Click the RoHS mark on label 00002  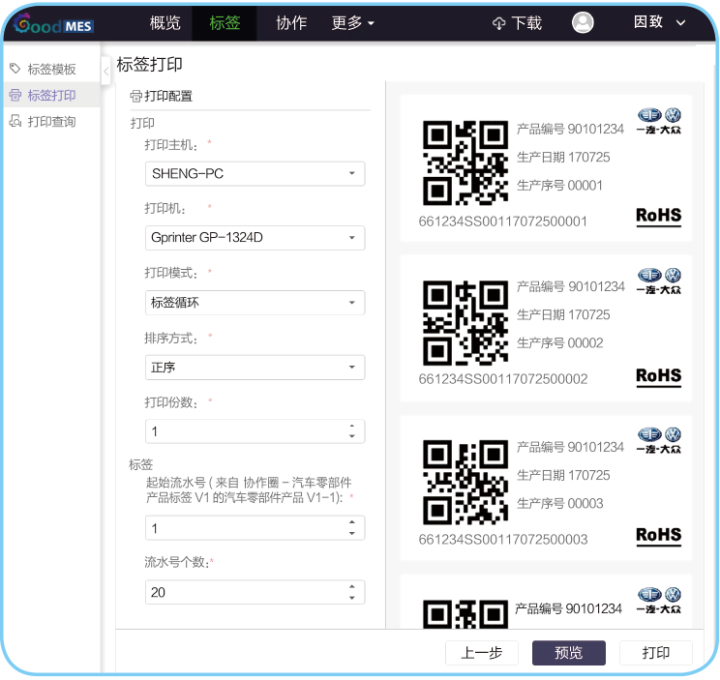658,376
